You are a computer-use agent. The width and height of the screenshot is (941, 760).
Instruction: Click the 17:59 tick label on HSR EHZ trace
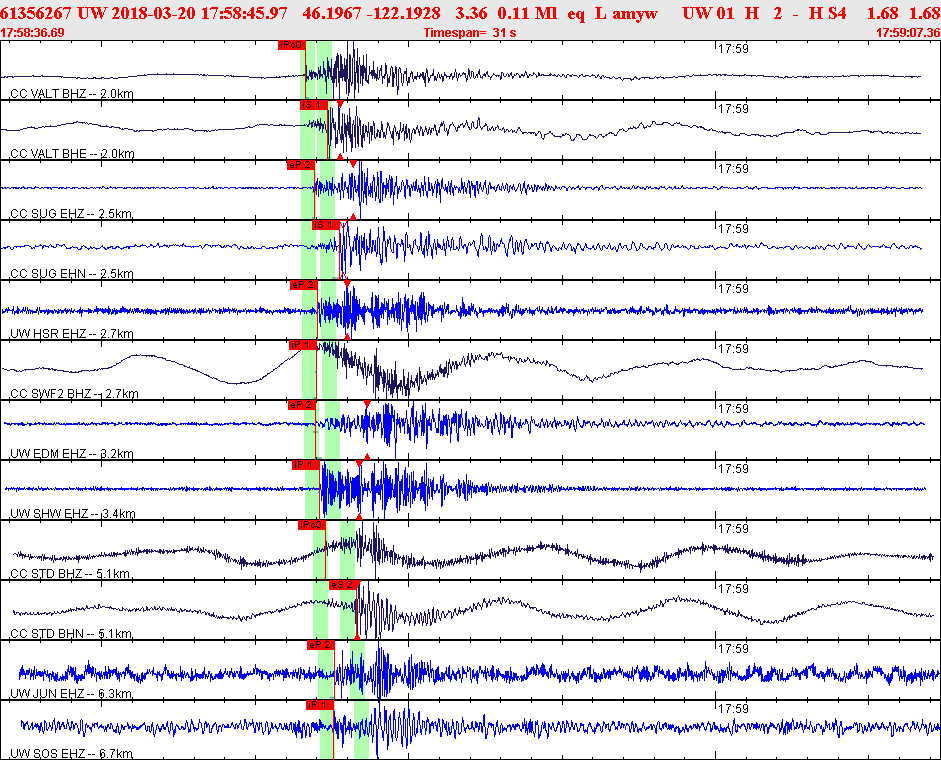(x=733, y=289)
